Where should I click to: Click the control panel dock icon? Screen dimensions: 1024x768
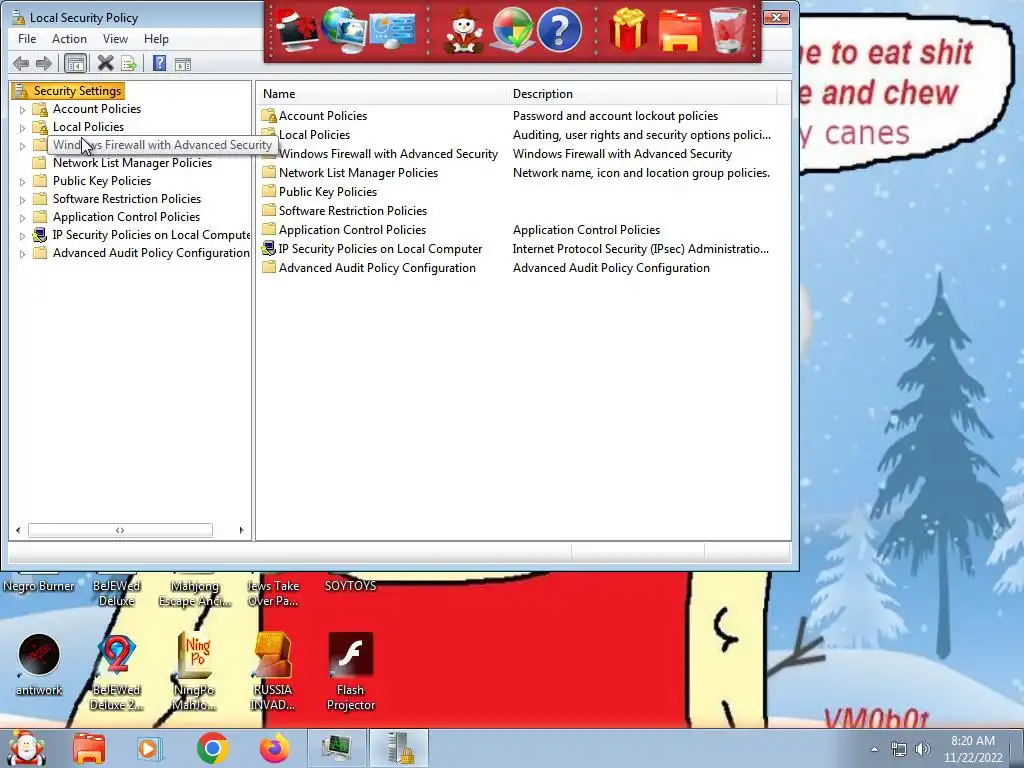392,30
